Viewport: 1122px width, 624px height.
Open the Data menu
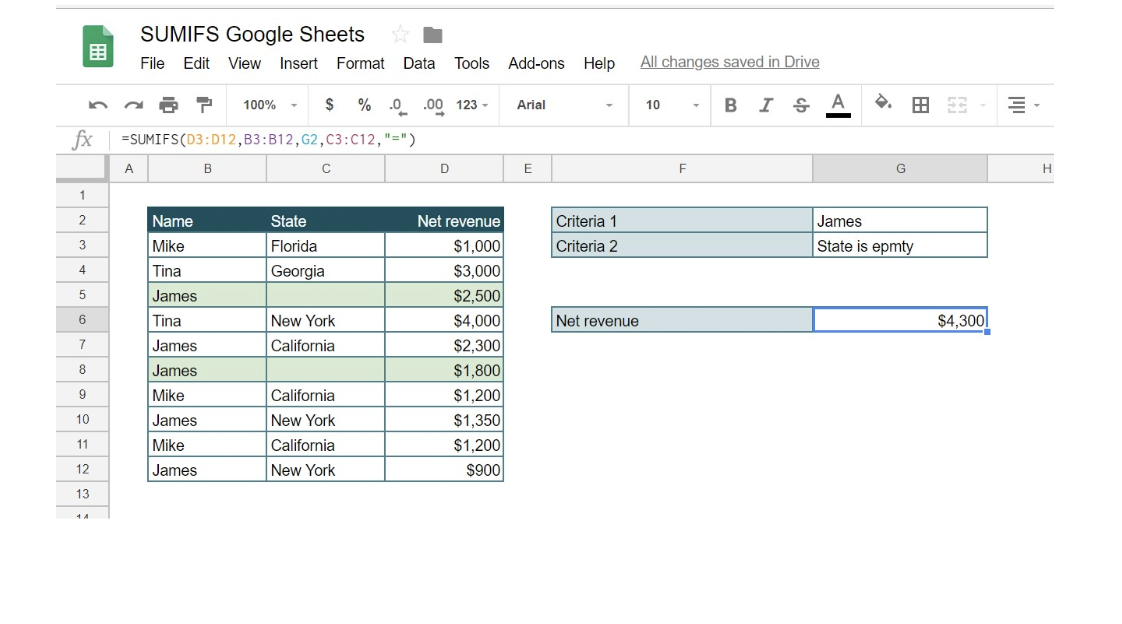click(x=418, y=63)
